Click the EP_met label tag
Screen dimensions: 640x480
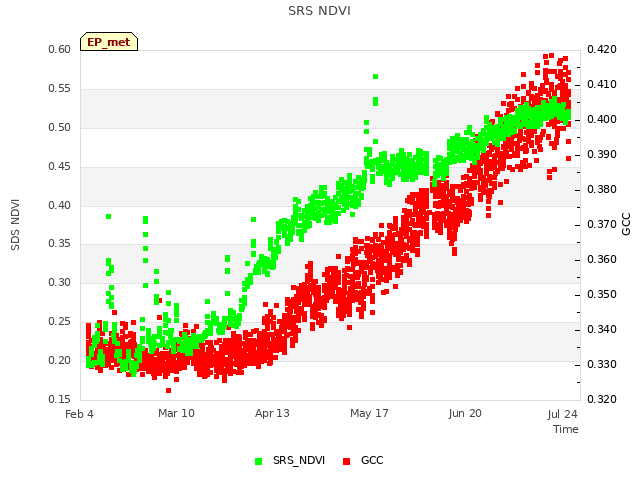pyautogui.click(x=109, y=42)
